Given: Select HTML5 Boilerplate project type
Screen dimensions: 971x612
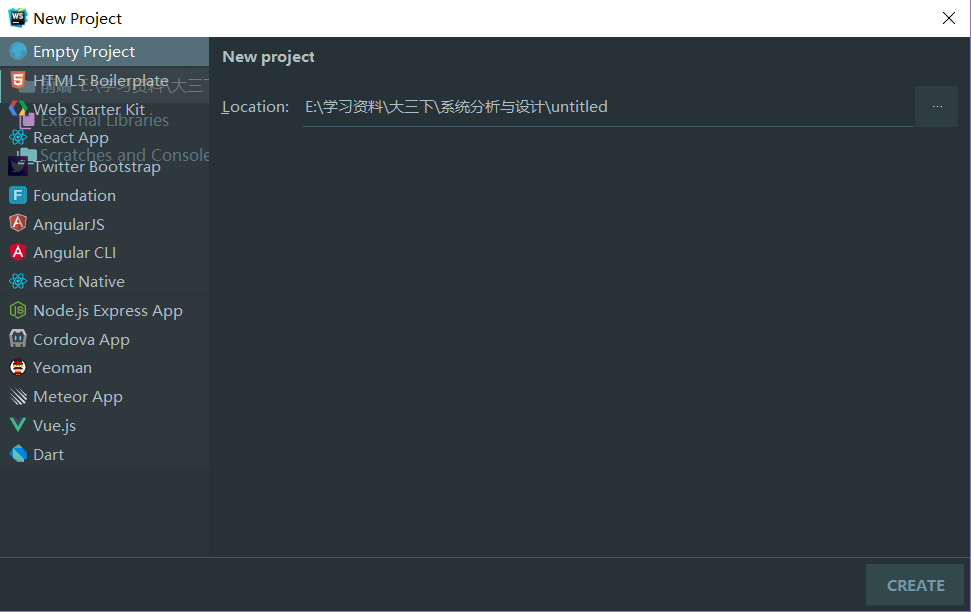Looking at the screenshot, I should tap(105, 80).
